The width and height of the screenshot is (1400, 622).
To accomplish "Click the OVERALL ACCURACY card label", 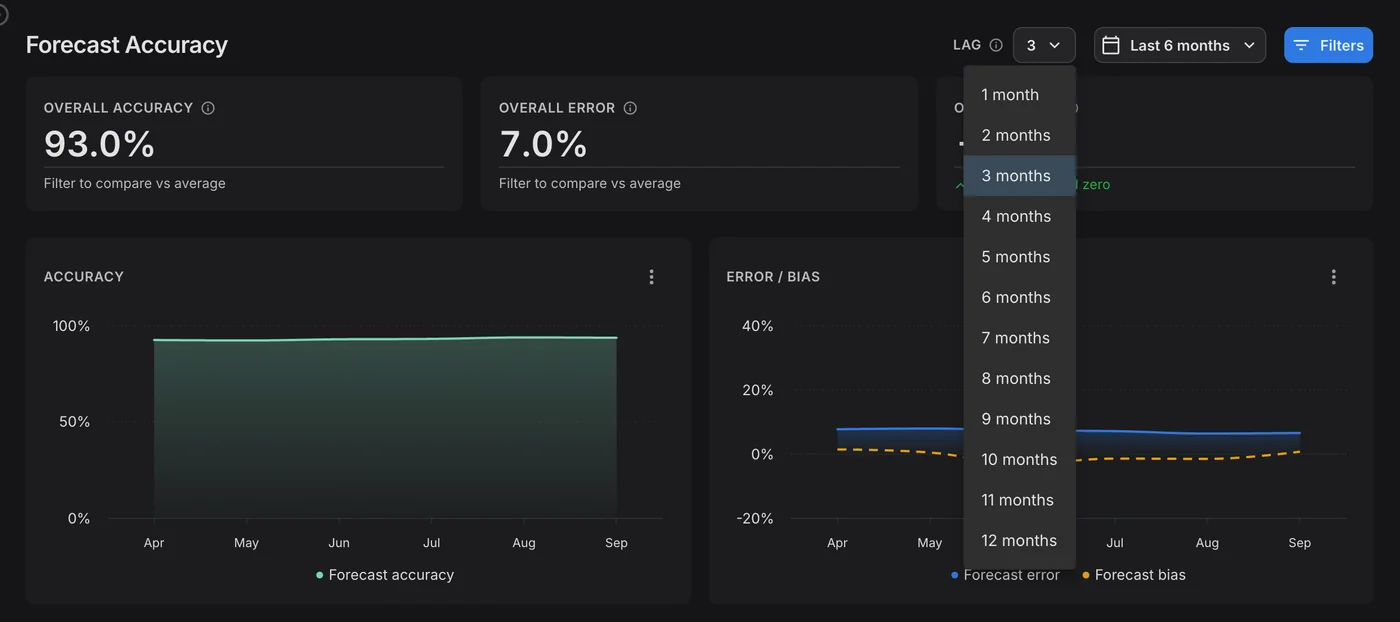I will coord(118,108).
